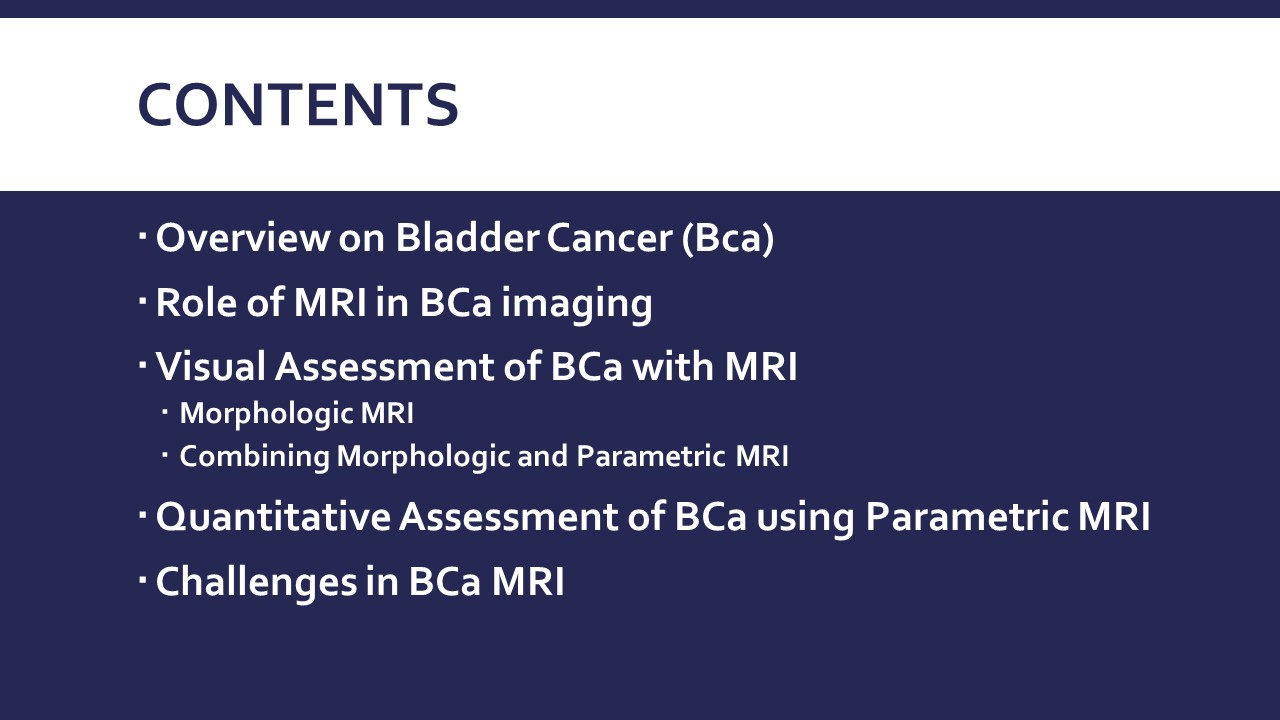
Task: Select Combining Morphologic and Parametric MRI sub-bullet
Action: click(484, 456)
